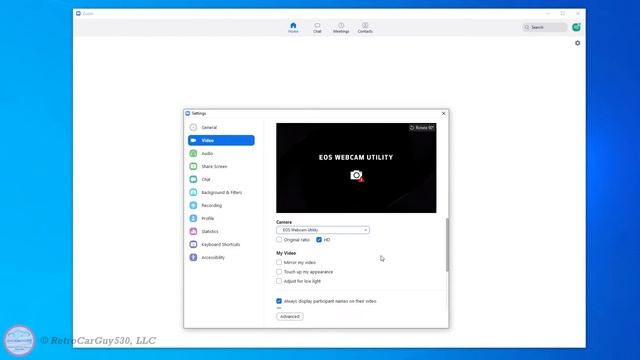The height and width of the screenshot is (360, 640).
Task: Select Statistics settings category
Action: point(221,231)
